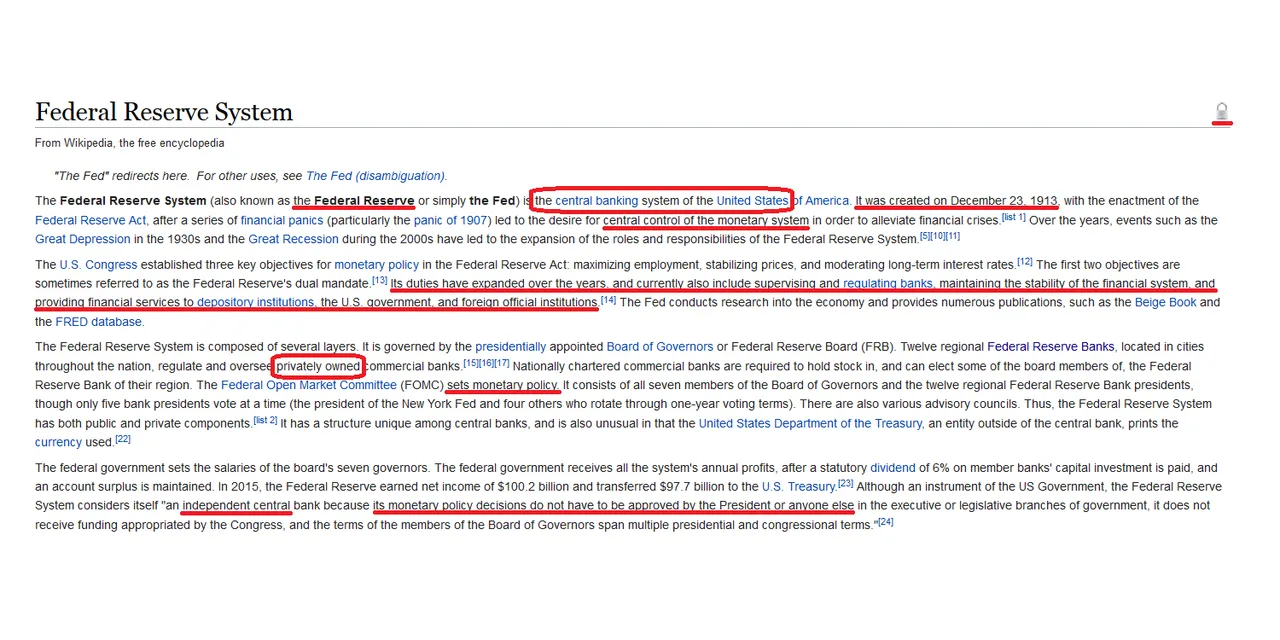
Task: Click 'It was created on December 23, 1913'
Action: click(957, 201)
